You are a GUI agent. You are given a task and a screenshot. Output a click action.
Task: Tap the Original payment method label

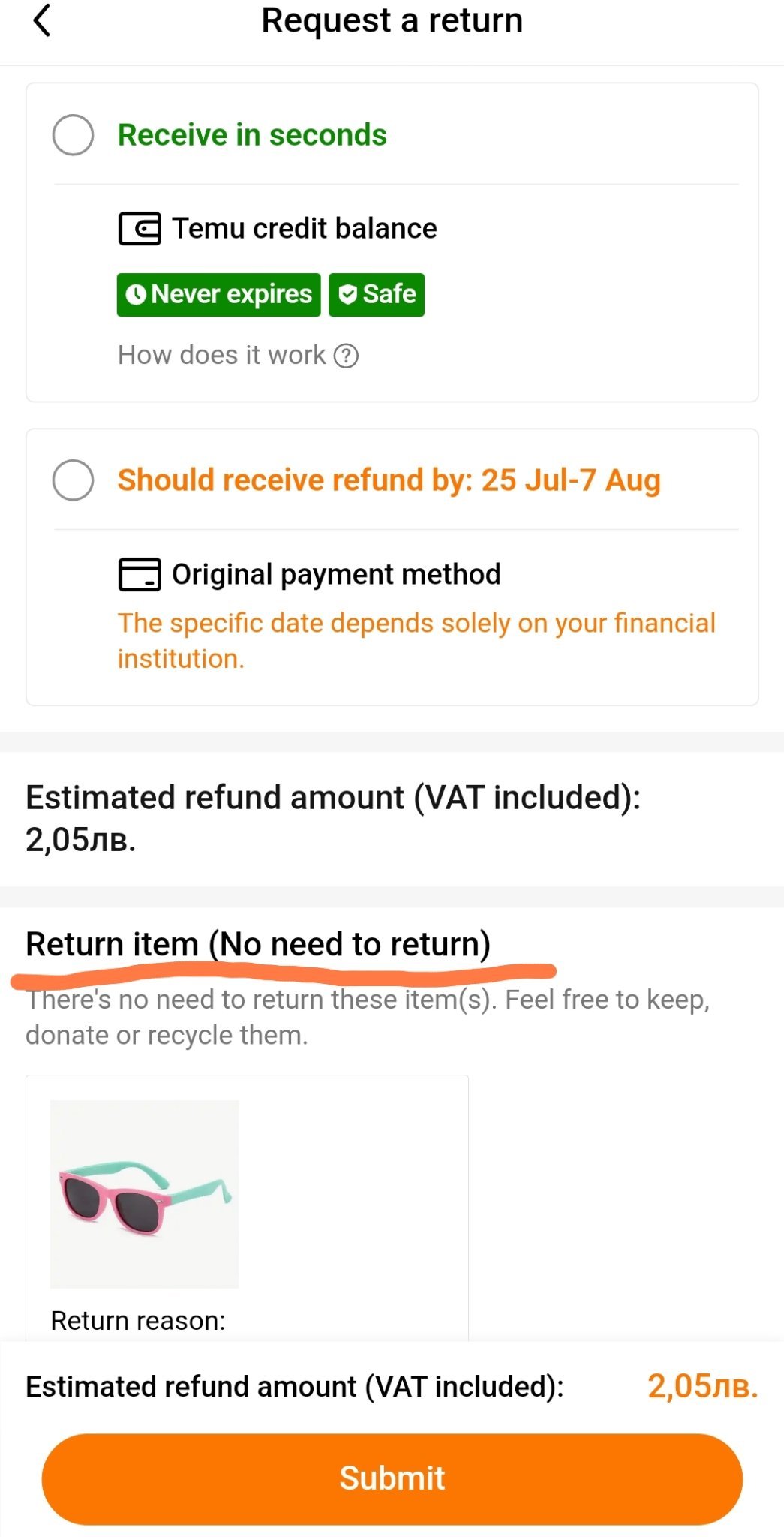(336, 574)
